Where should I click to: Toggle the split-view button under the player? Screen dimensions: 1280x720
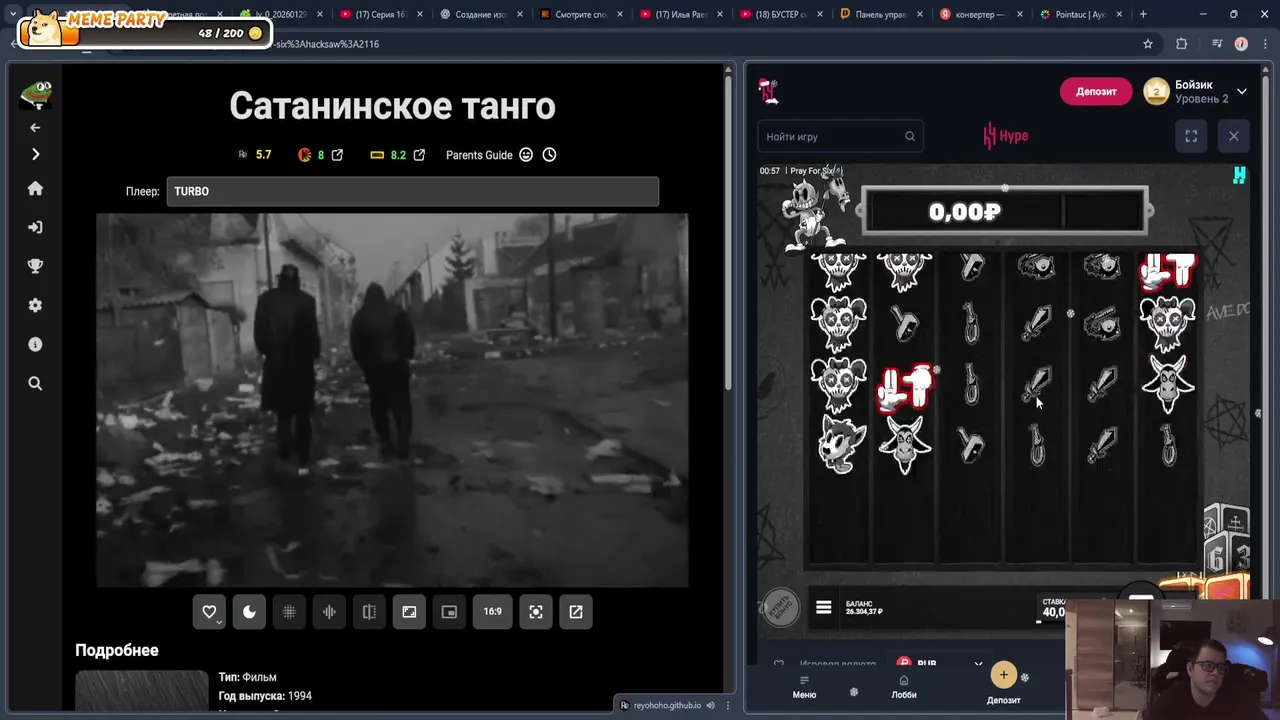click(x=369, y=612)
